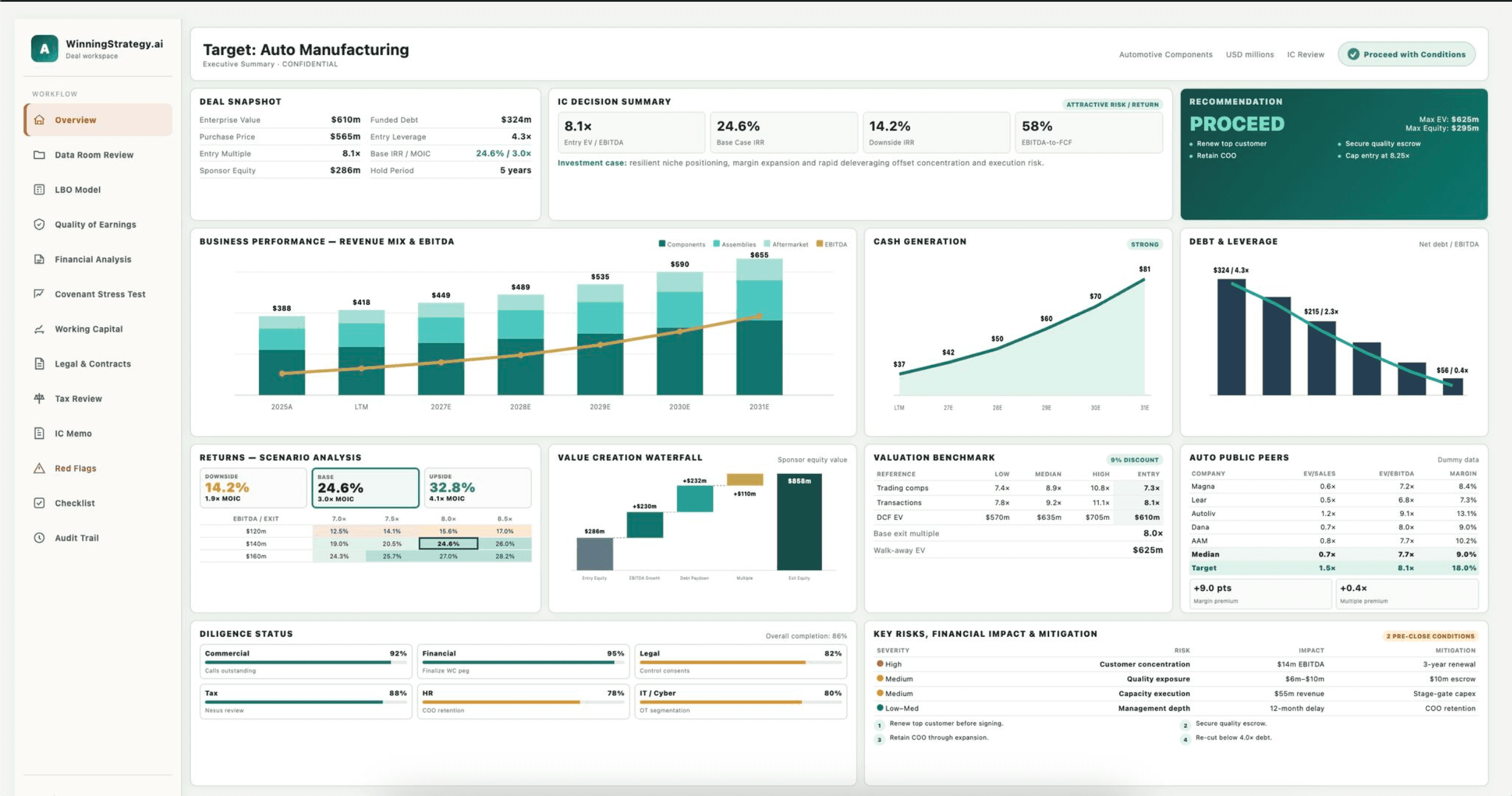
Task: Click the 2 Pre-Close Conditions badge
Action: click(1430, 636)
